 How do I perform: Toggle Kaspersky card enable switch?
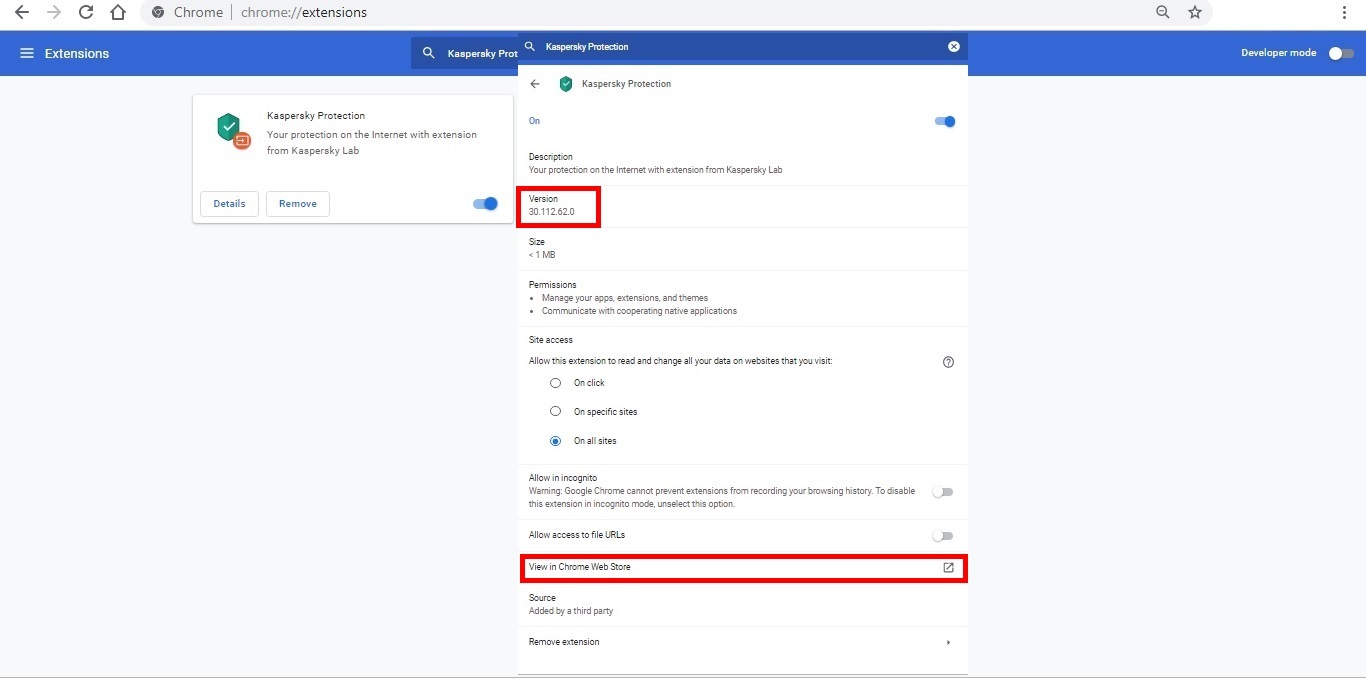tap(486, 204)
